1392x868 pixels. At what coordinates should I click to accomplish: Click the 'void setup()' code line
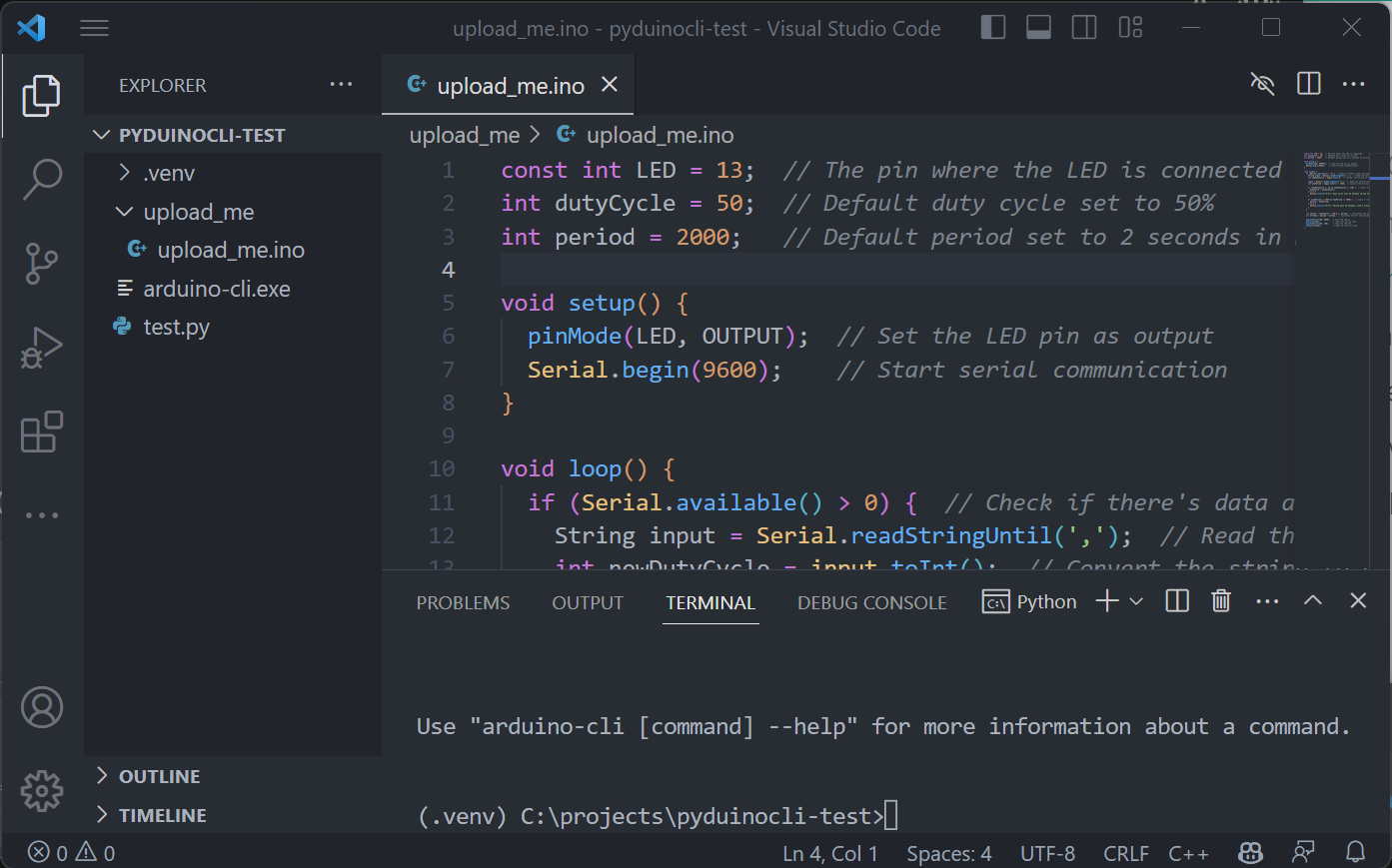point(595,303)
